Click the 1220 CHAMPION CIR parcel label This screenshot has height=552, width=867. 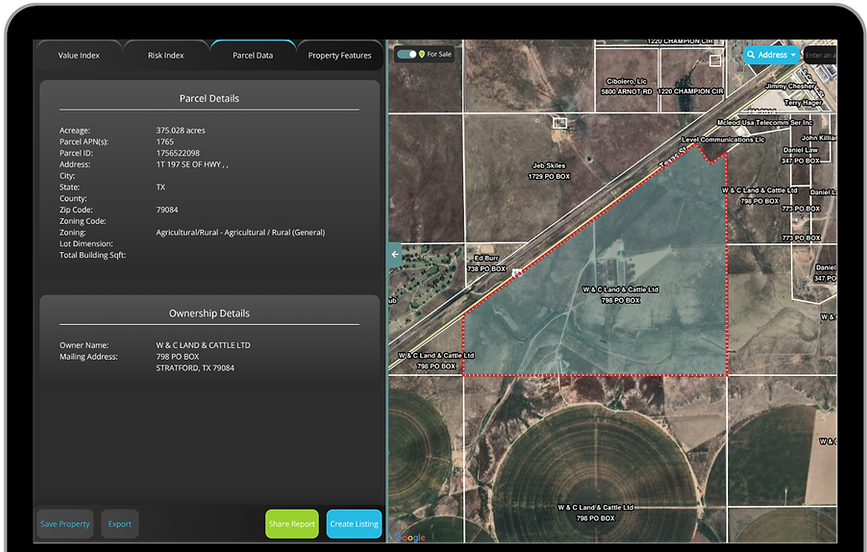[x=690, y=91]
